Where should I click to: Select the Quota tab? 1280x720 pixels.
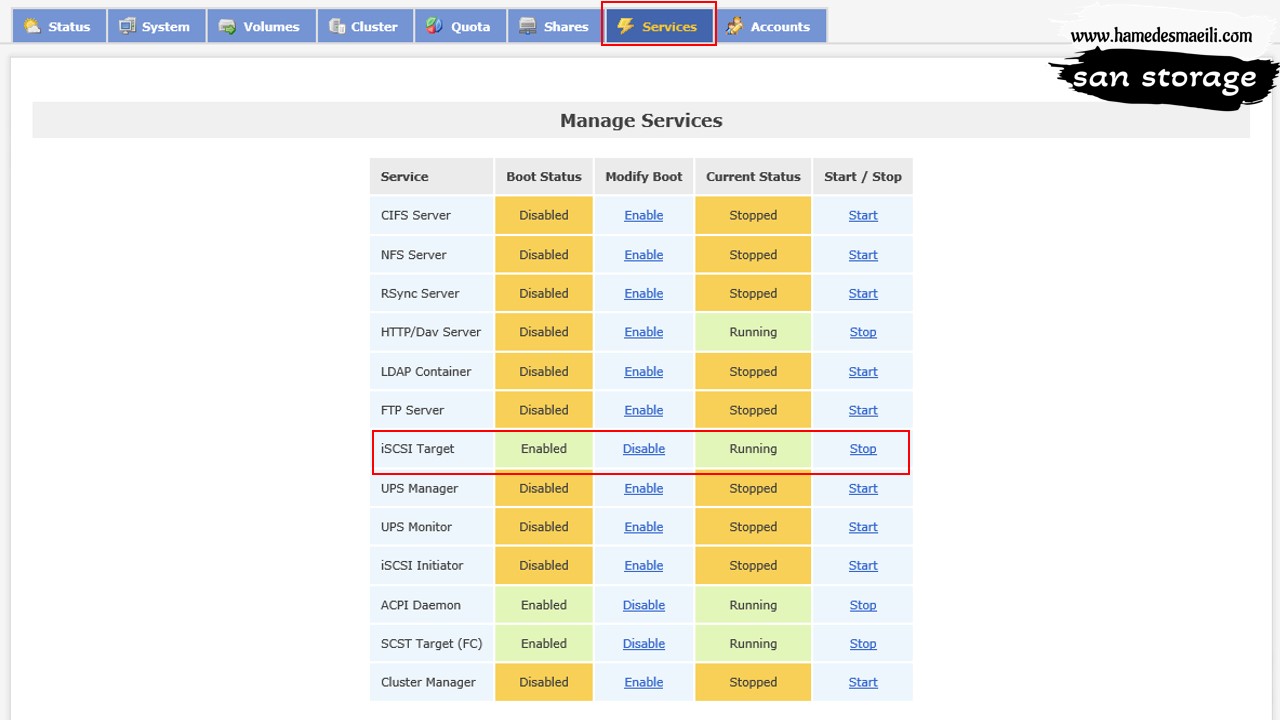[459, 26]
